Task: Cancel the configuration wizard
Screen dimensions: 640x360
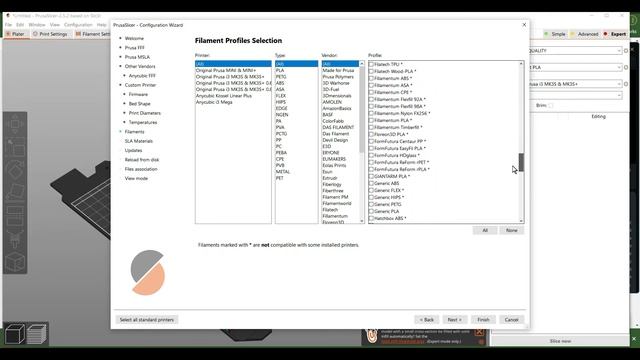Action: (511, 320)
